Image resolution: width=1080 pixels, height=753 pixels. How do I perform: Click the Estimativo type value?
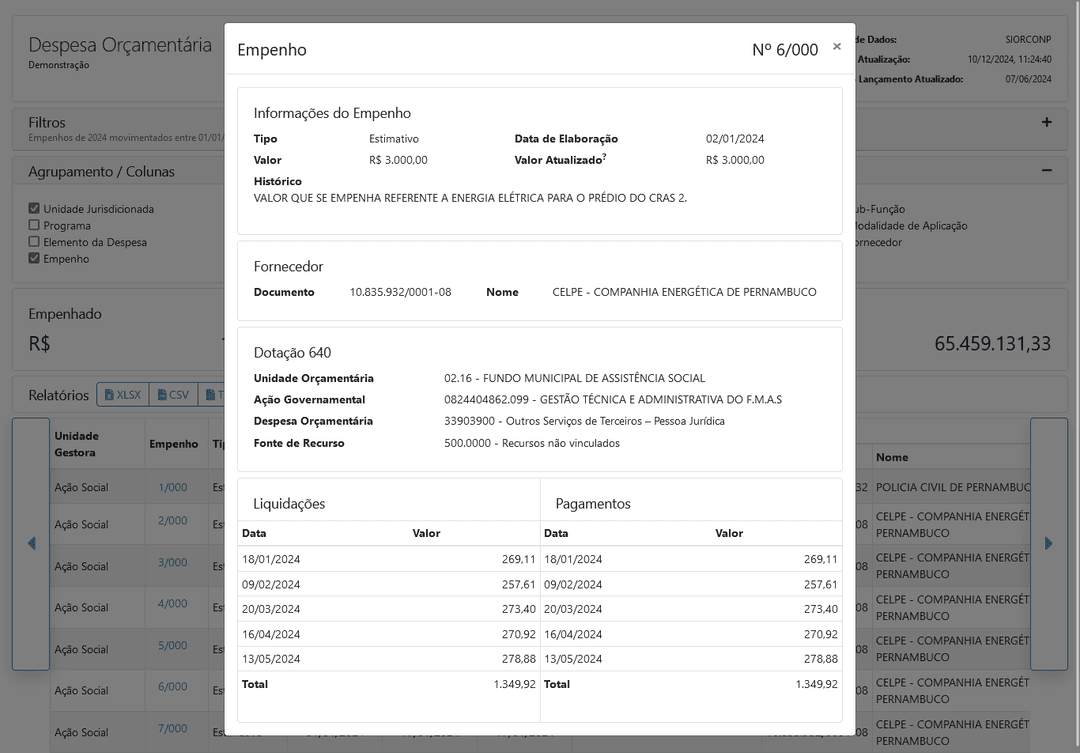(x=394, y=138)
